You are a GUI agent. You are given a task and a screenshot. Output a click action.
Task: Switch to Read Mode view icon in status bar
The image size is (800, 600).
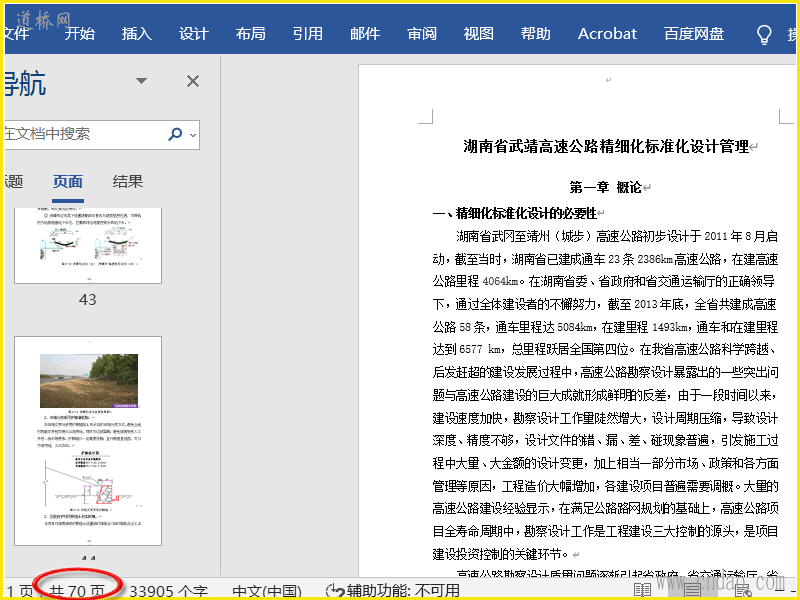click(x=643, y=590)
